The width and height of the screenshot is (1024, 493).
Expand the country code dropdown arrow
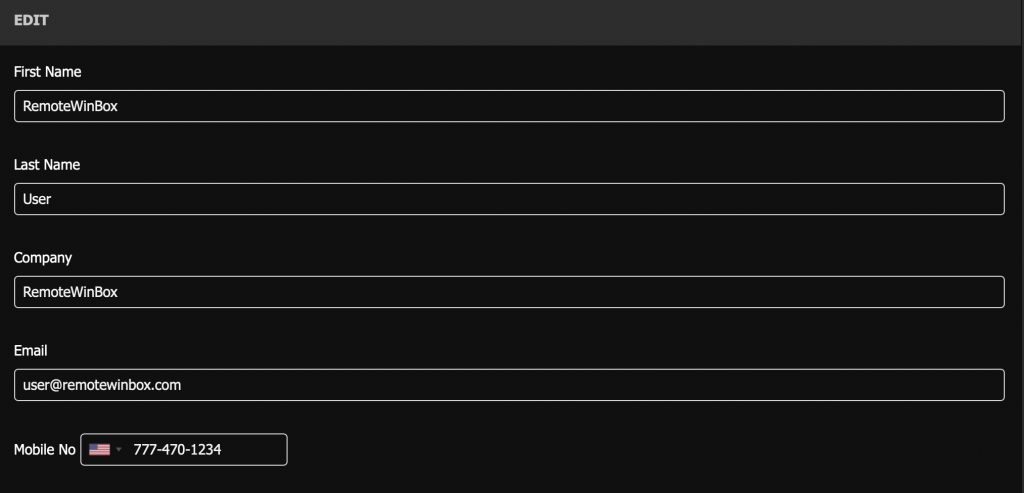pos(119,450)
